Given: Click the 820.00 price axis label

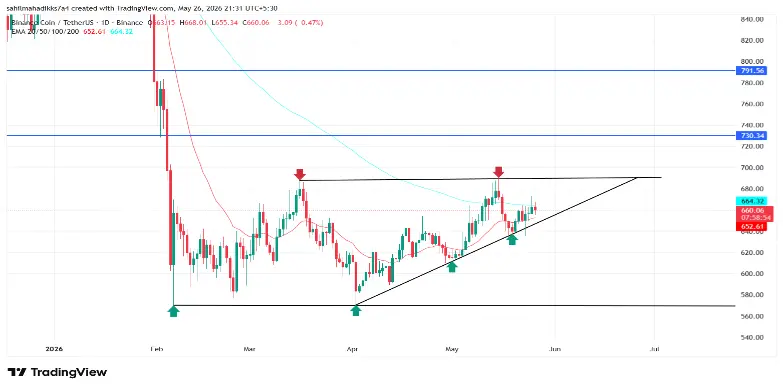Looking at the screenshot, I should pyautogui.click(x=753, y=40).
